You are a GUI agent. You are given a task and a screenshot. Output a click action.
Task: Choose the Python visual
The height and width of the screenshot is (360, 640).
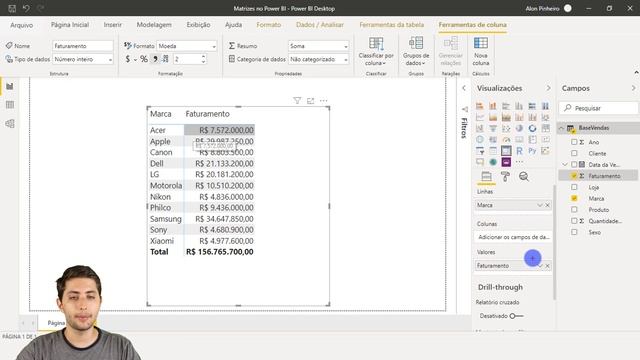click(532, 151)
